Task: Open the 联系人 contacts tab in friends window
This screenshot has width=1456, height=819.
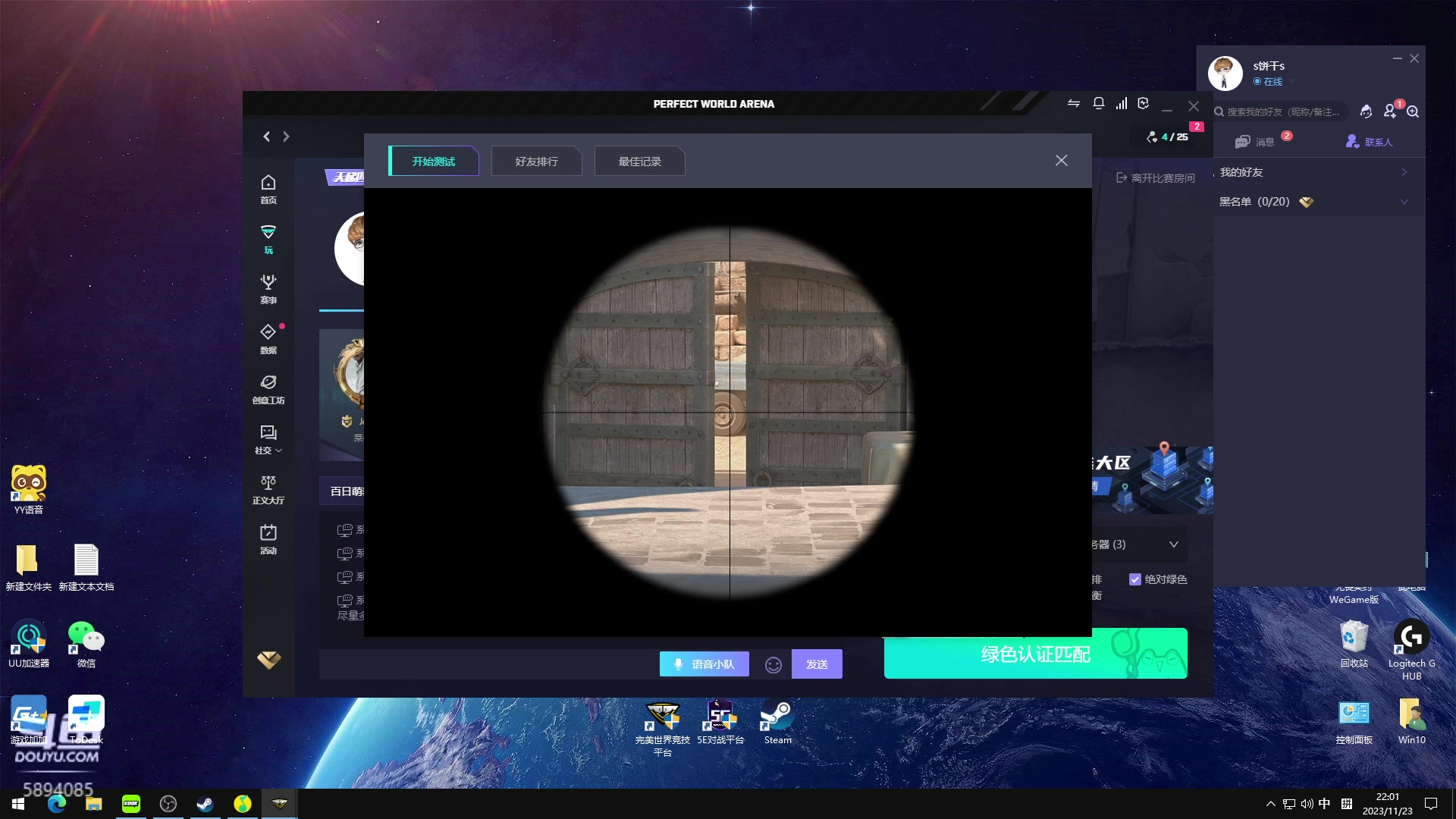Action: click(1369, 142)
